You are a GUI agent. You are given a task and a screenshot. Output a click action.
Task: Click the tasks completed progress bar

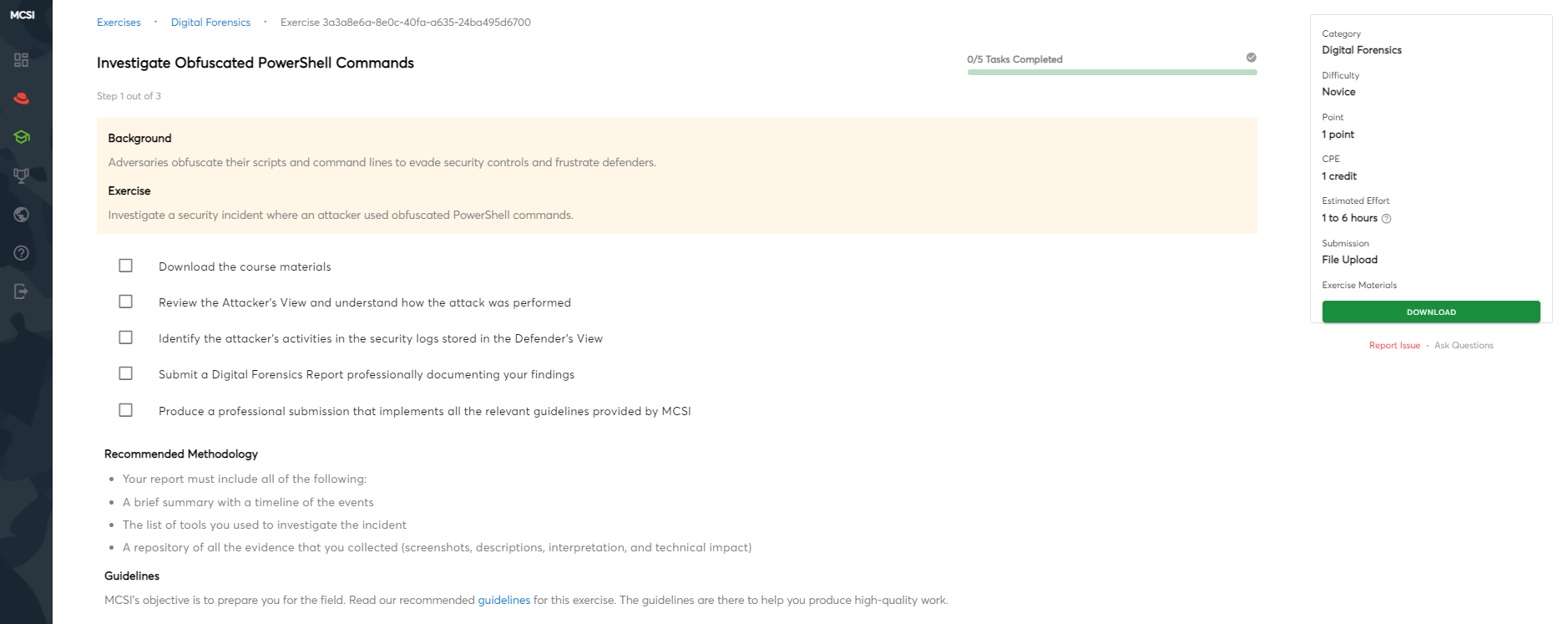[1111, 73]
